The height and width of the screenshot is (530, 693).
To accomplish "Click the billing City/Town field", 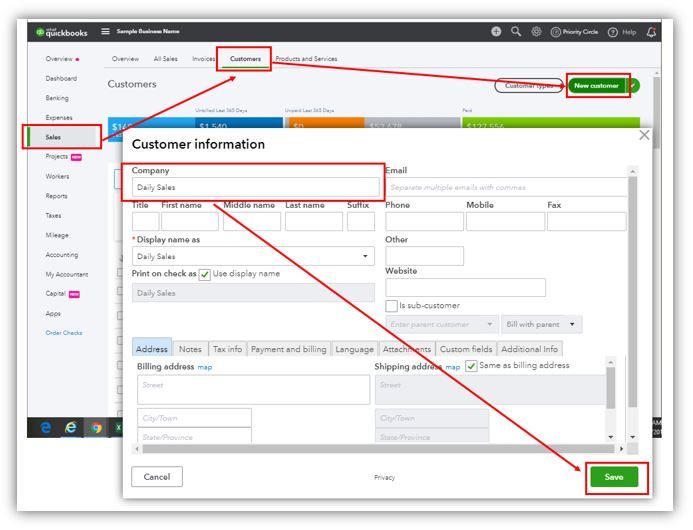I will pyautogui.click(x=194, y=418).
